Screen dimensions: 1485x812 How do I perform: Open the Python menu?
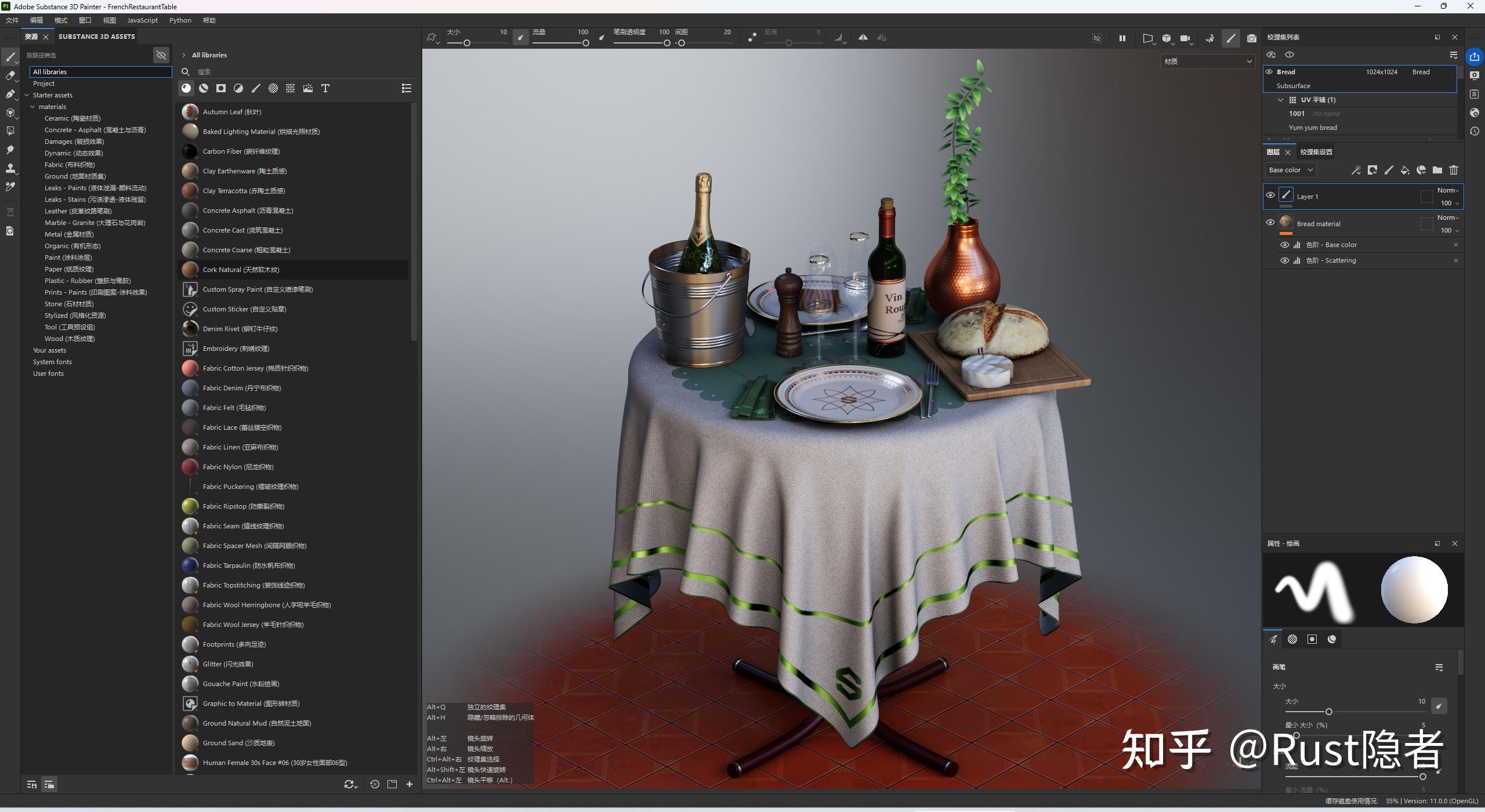coord(180,20)
